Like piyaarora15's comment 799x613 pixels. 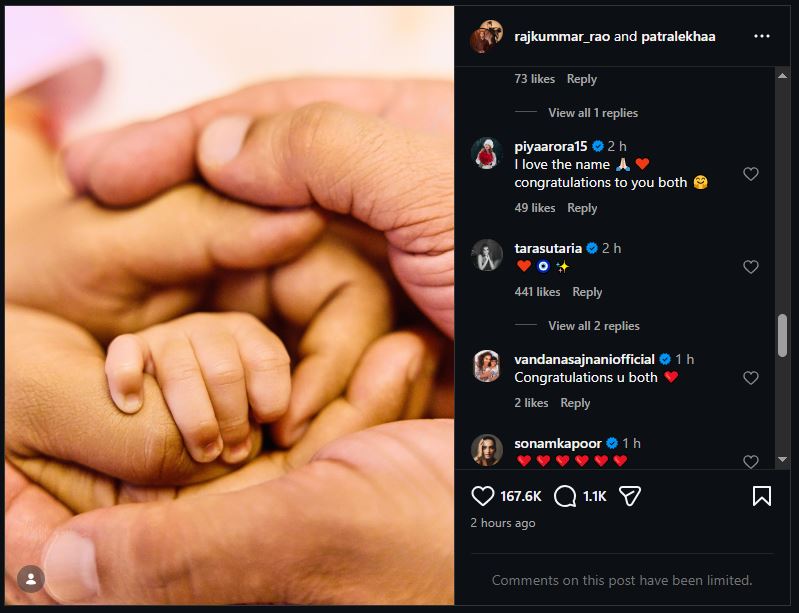[751, 174]
